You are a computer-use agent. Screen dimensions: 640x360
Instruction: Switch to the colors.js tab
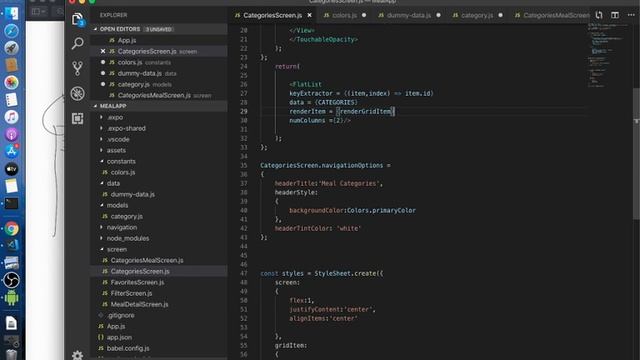[344, 15]
